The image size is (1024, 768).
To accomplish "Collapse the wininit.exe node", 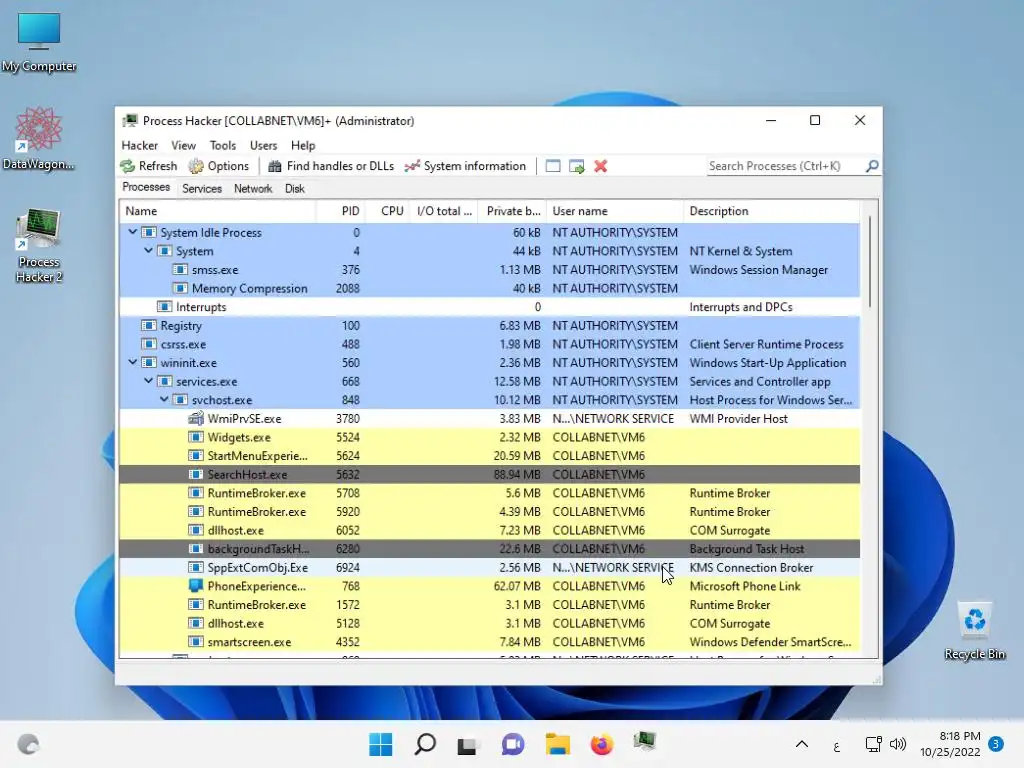I will (x=133, y=362).
